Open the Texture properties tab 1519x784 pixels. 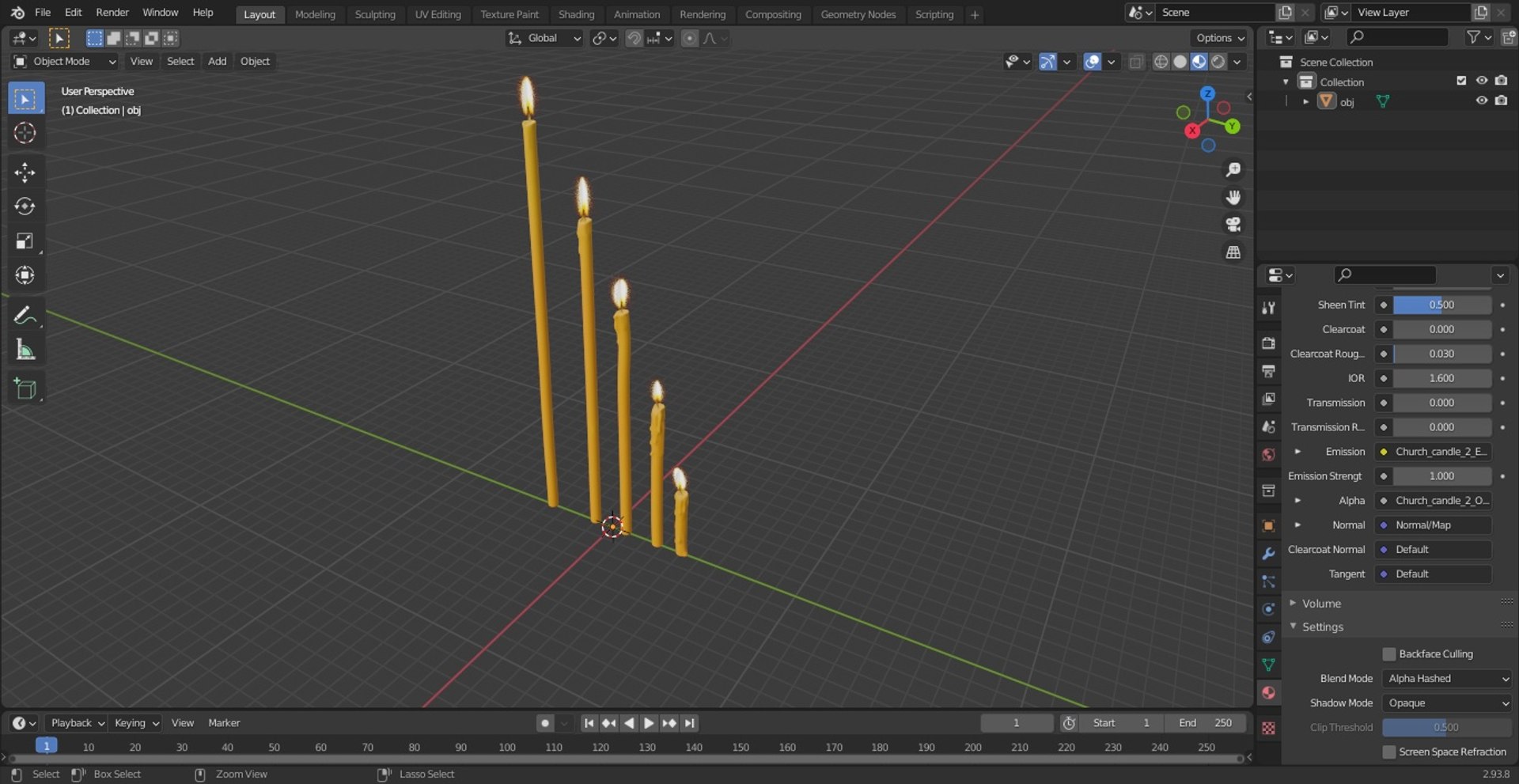point(1268,729)
